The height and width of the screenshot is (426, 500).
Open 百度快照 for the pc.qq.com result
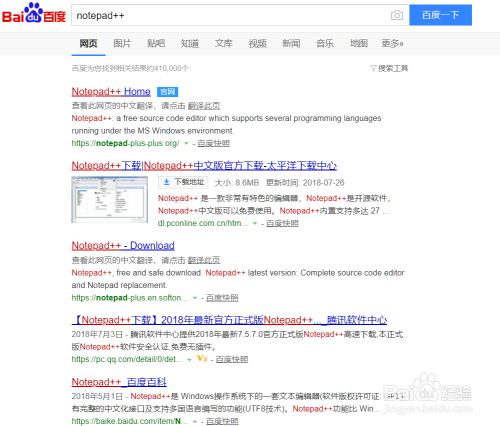coord(232,359)
